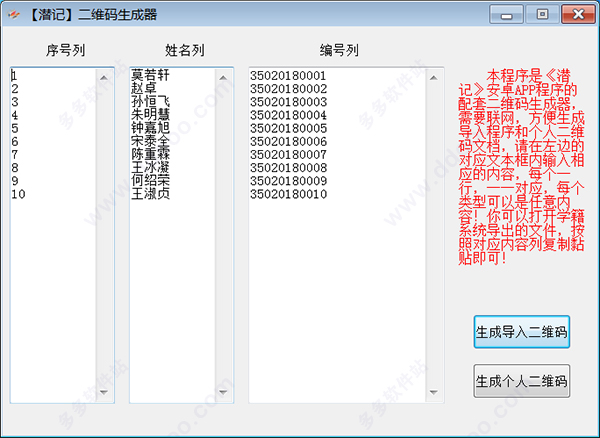Place cursor on name 王冰凝

click(150, 168)
